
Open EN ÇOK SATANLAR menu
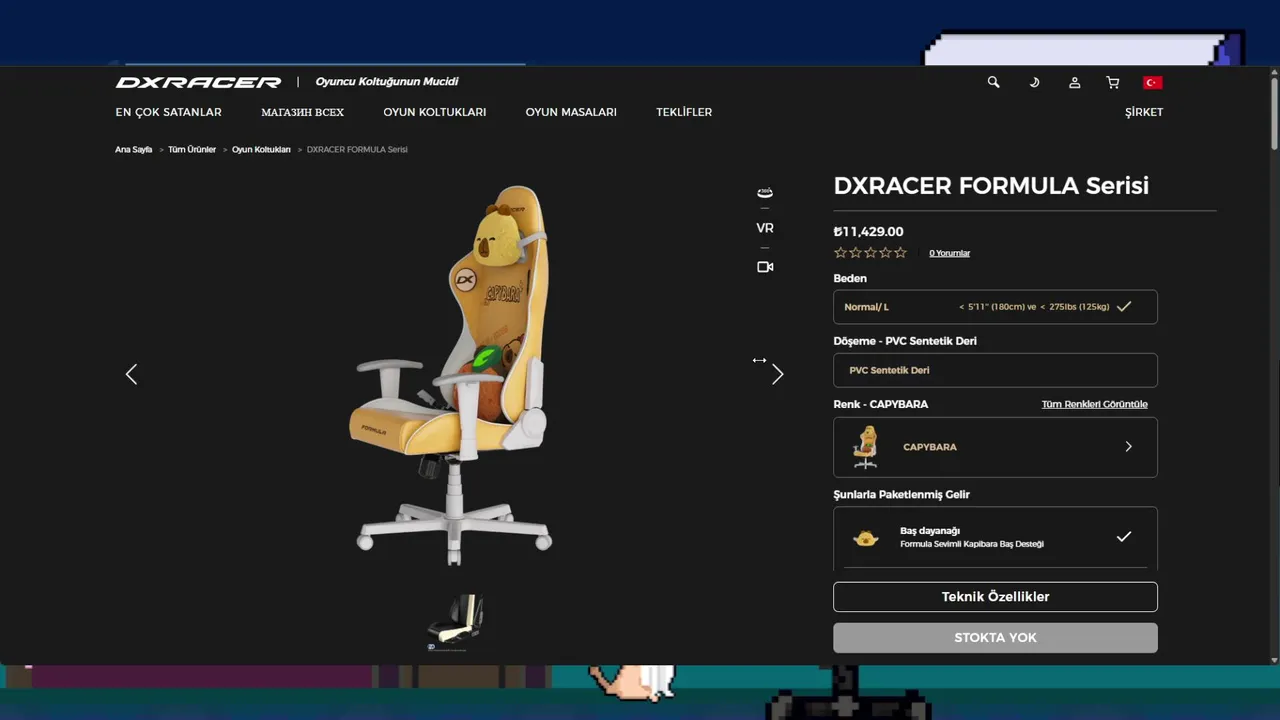168,112
